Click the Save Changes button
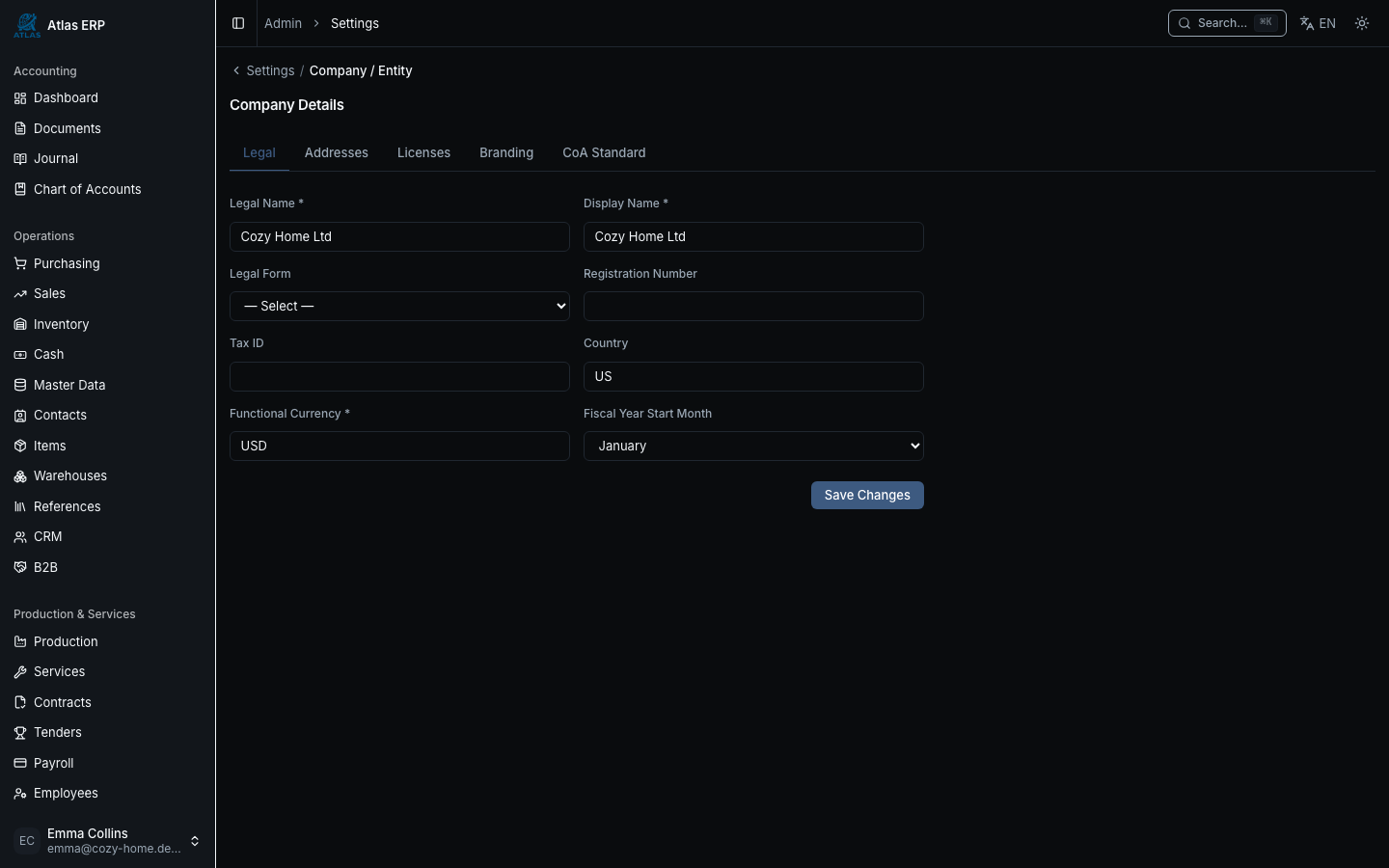This screenshot has height=868, width=1389. click(x=867, y=495)
